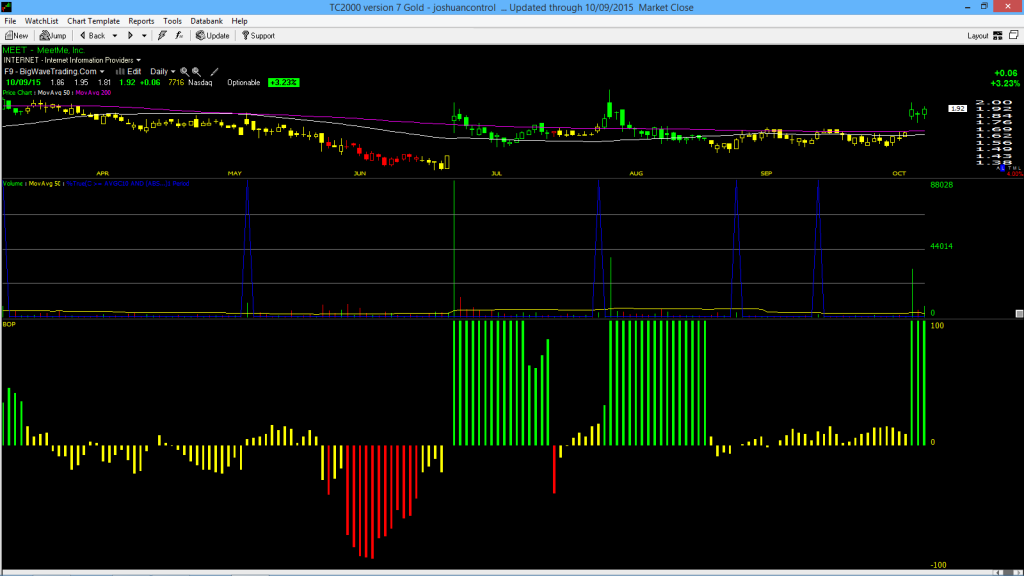Image resolution: width=1024 pixels, height=576 pixels.
Task: Zoom out with the second magnifier icon
Action: pyautogui.click(x=196, y=72)
